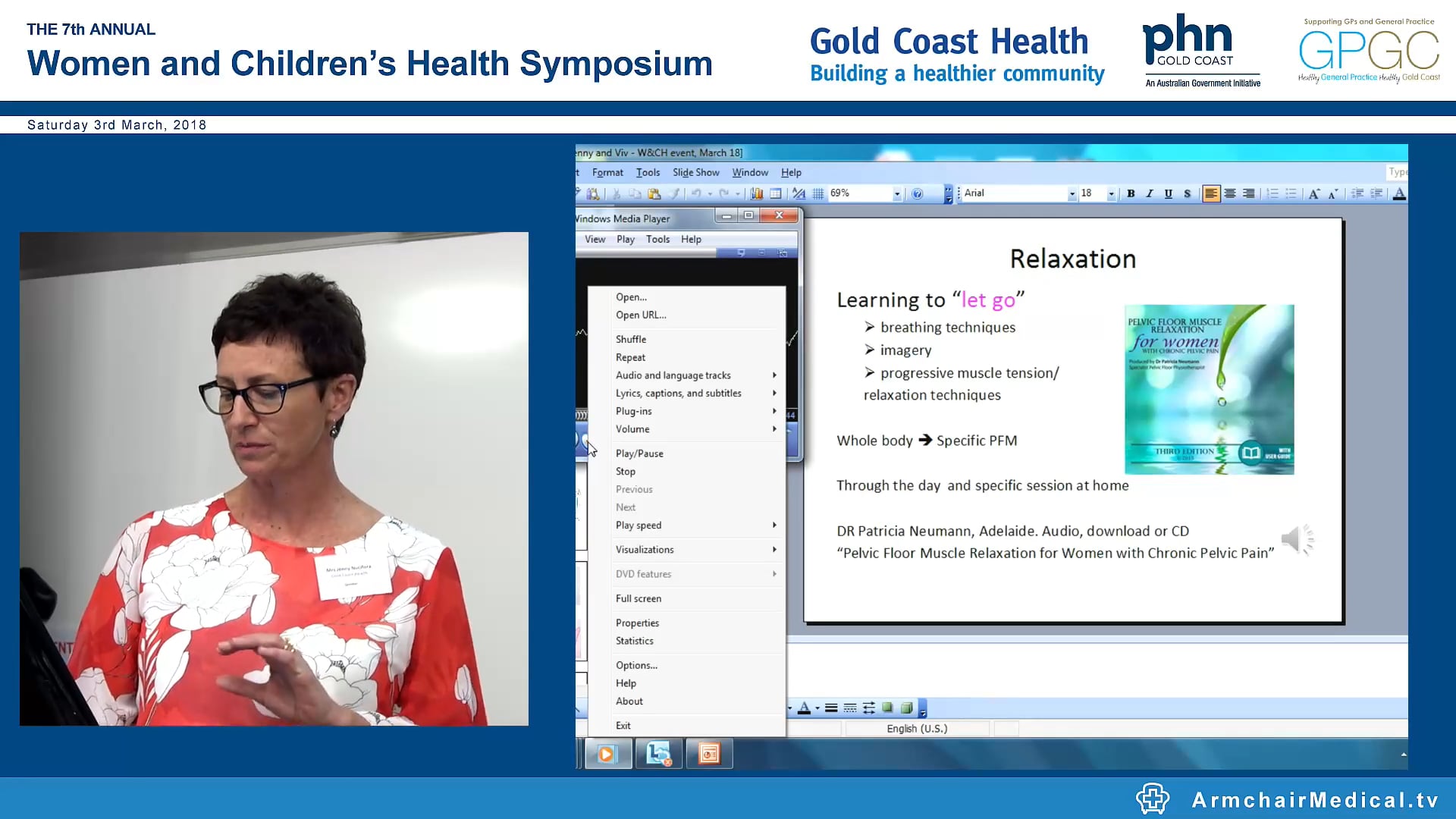Select the Align Center icon
Screen dimensions: 1456x819
point(1229,193)
